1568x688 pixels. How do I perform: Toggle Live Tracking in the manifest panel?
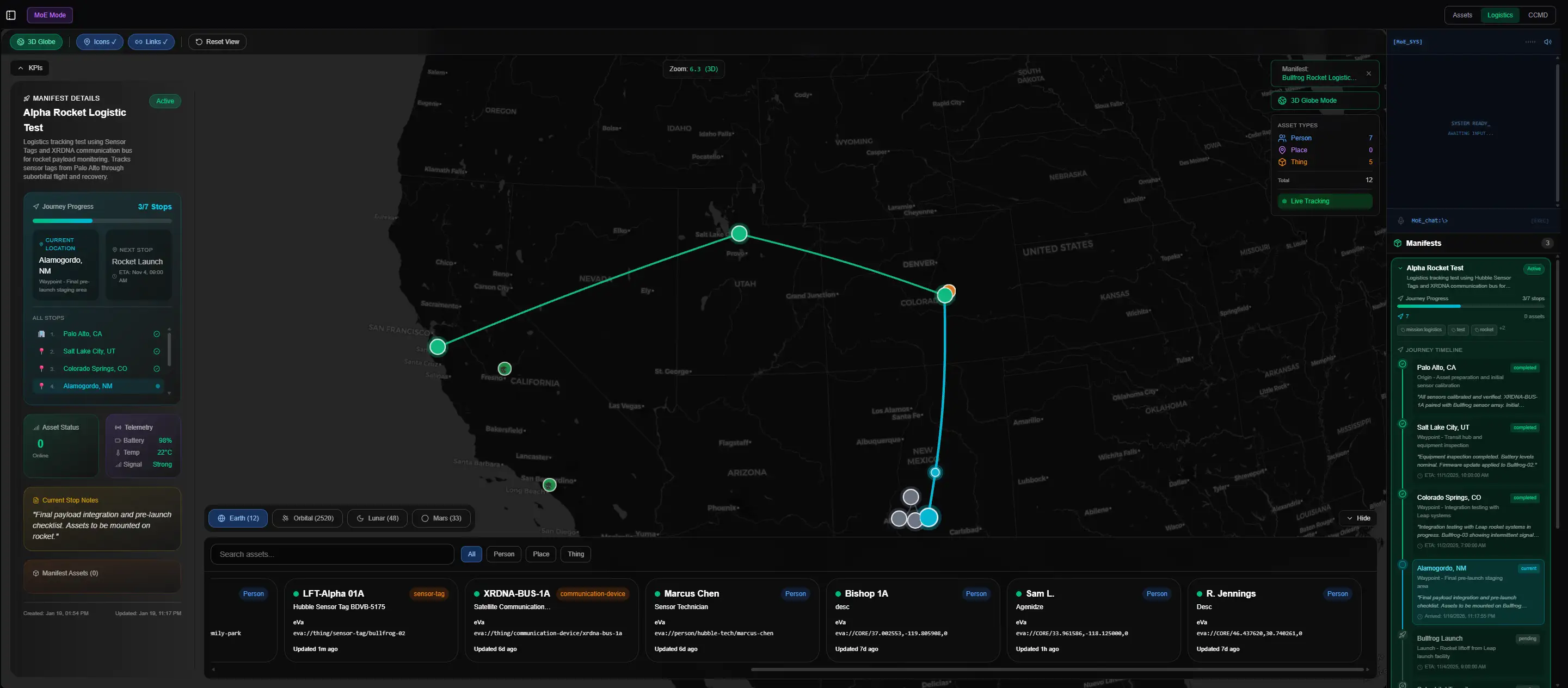pyautogui.click(x=1325, y=201)
